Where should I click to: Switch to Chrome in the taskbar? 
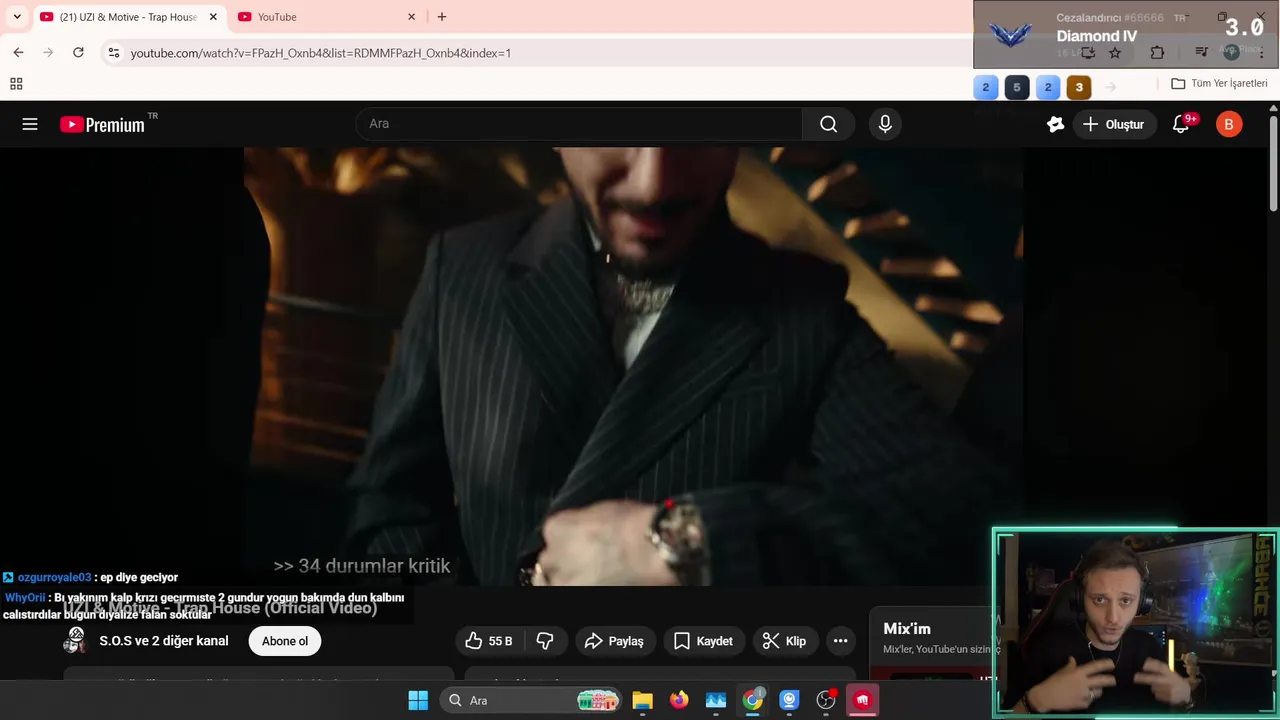click(x=753, y=700)
